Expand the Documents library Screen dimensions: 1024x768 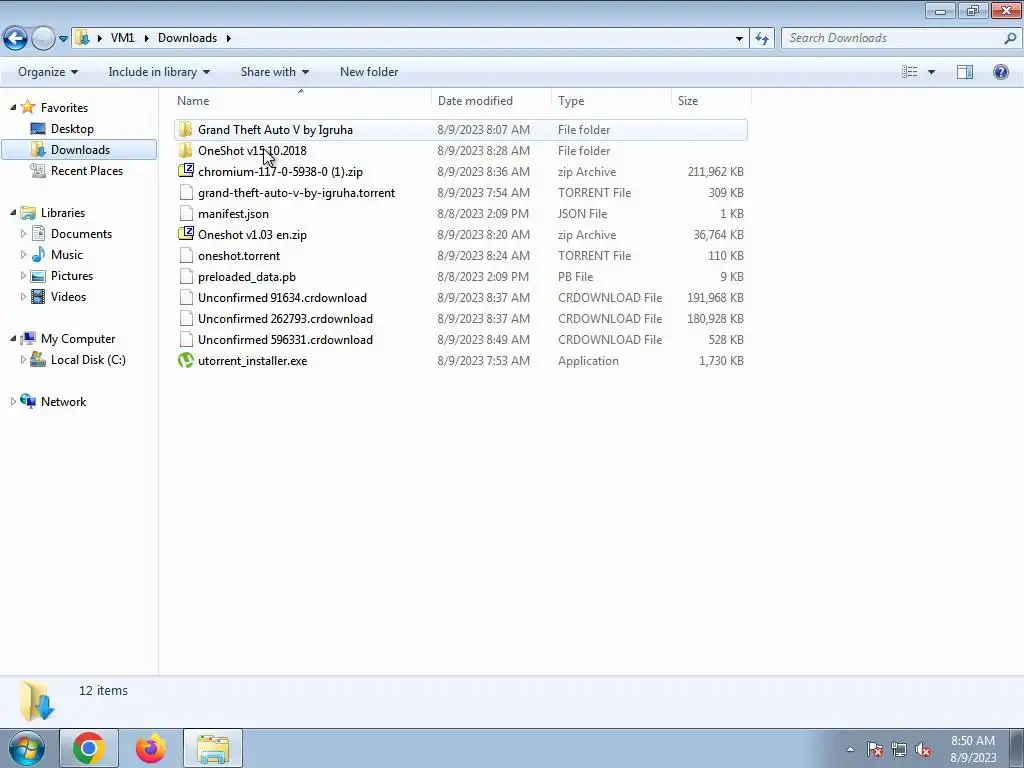[x=24, y=233]
